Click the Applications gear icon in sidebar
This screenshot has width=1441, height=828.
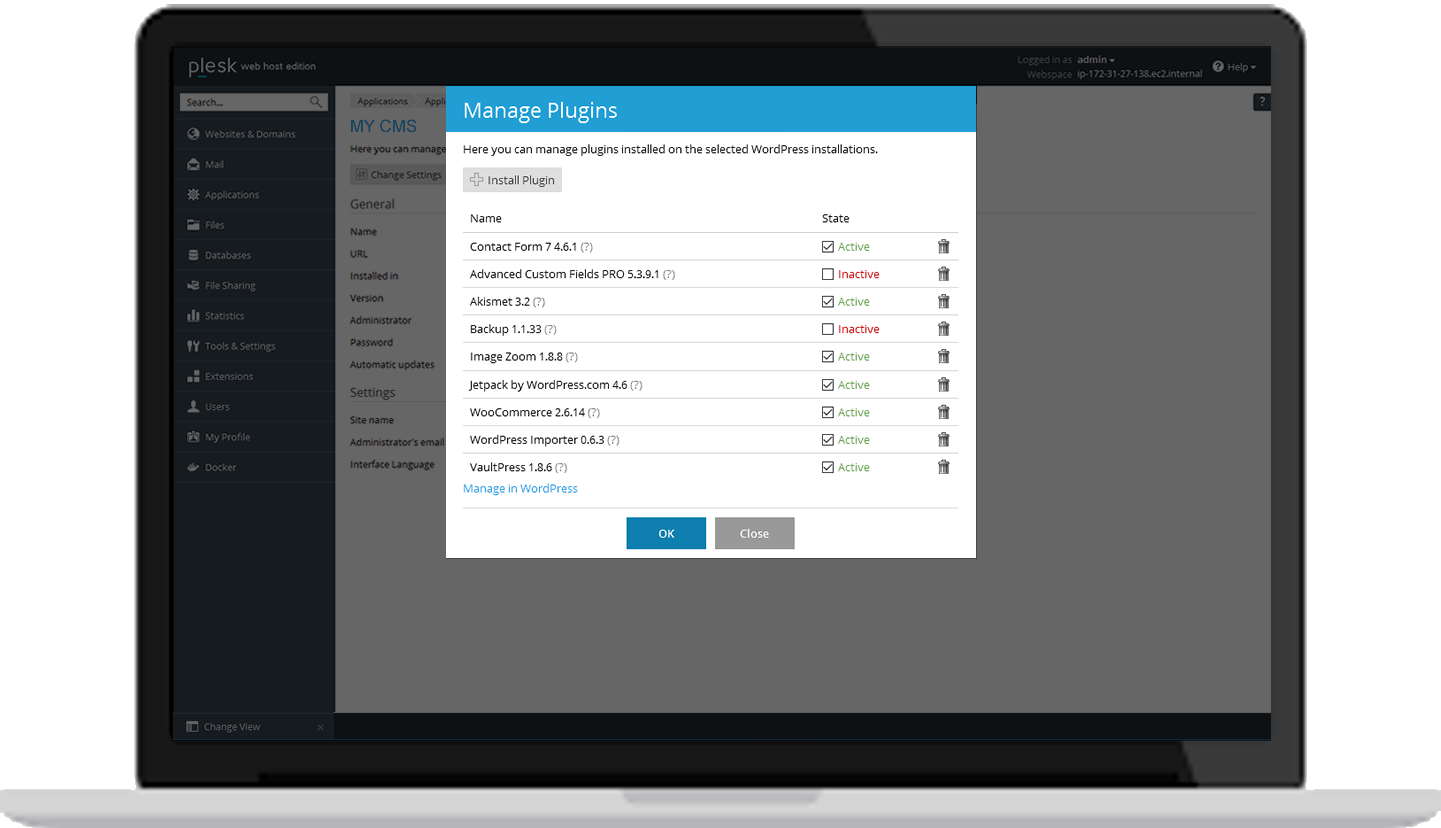tap(193, 194)
